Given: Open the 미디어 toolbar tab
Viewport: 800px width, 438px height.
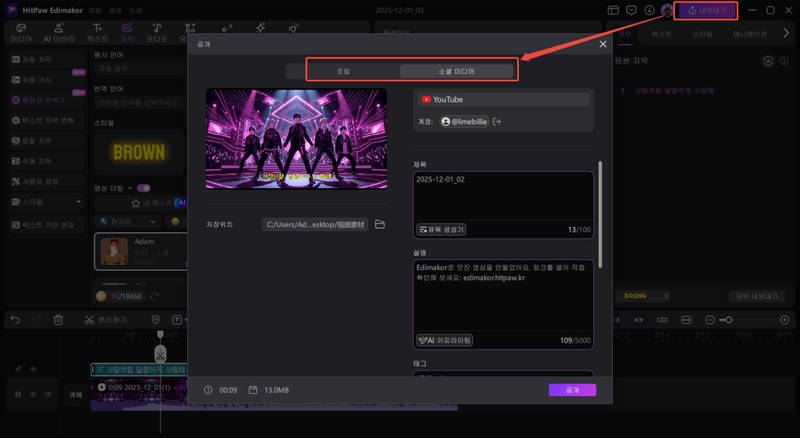Looking at the screenshot, I should (21, 33).
